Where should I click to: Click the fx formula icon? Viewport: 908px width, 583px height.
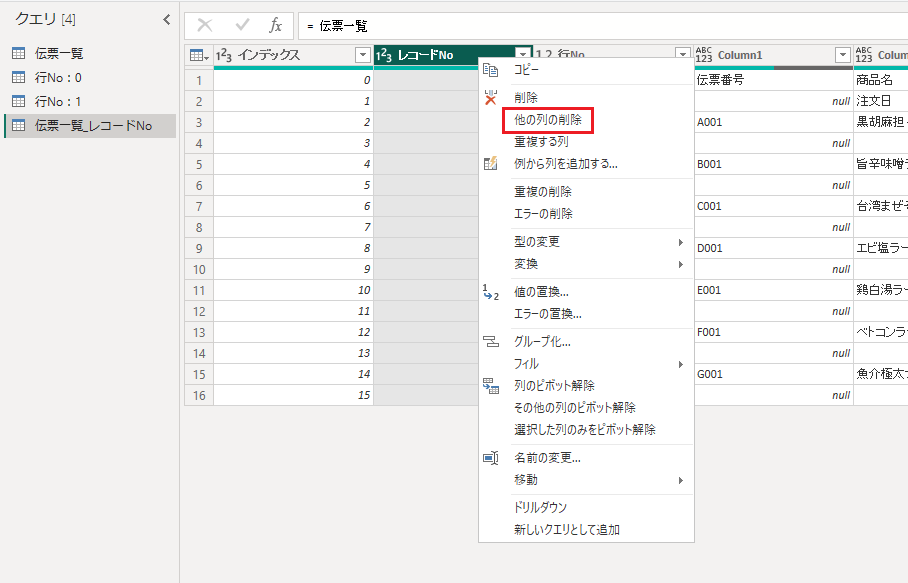(x=275, y=26)
